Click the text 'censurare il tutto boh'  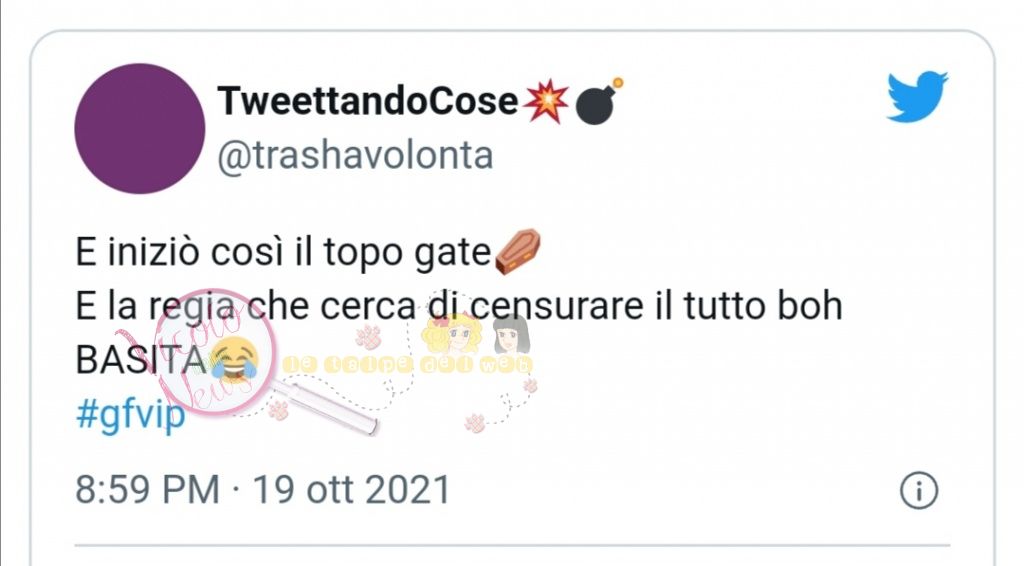[x=655, y=306]
